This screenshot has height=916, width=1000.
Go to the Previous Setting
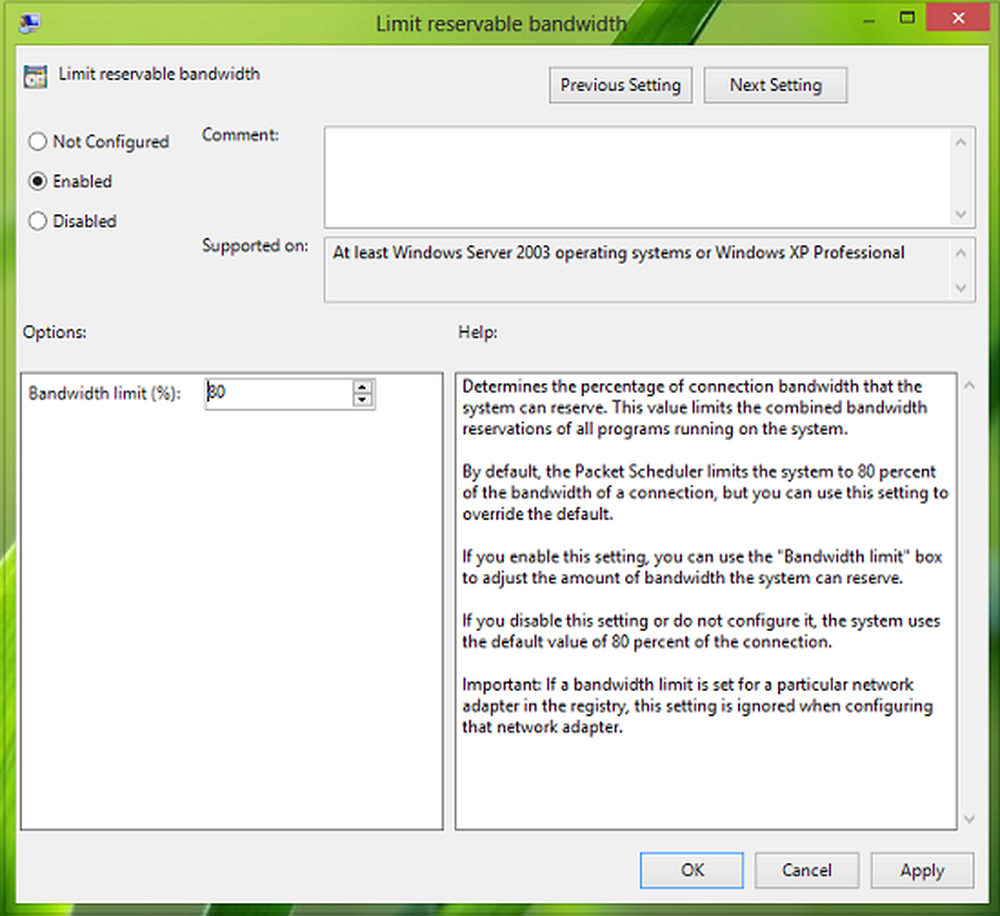620,86
